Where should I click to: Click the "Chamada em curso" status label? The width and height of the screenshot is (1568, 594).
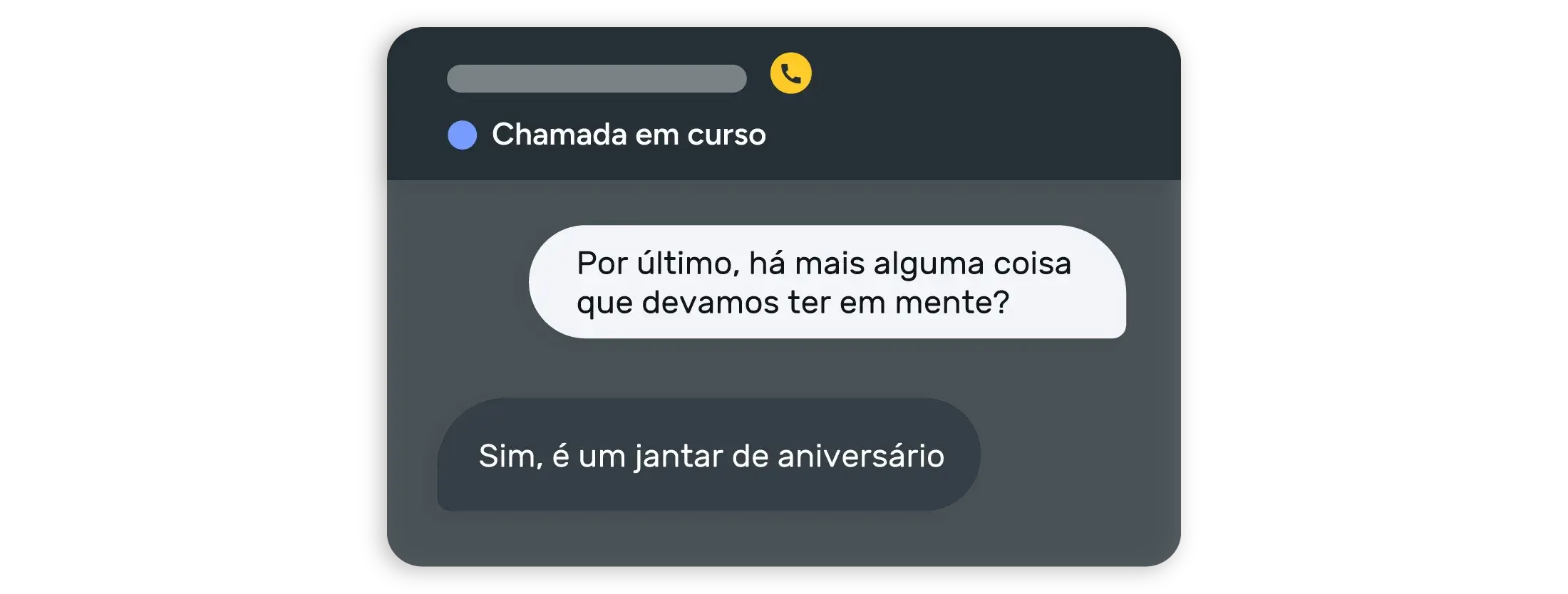[x=629, y=134]
